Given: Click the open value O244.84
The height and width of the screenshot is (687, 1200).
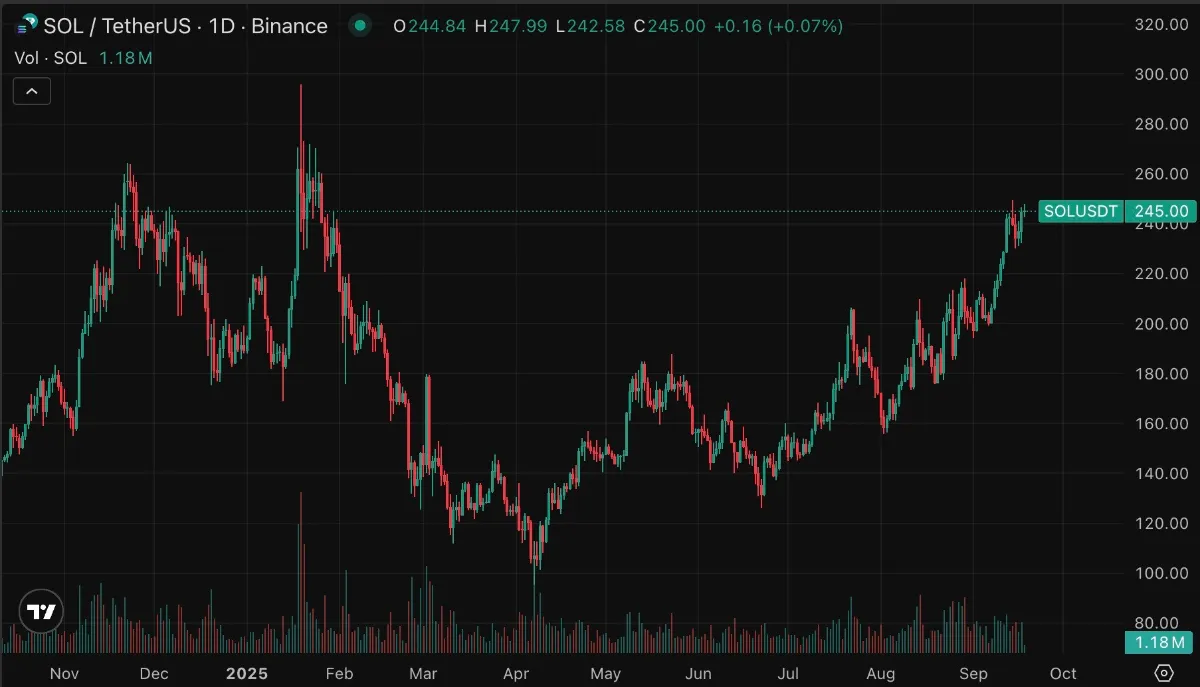Looking at the screenshot, I should click(x=429, y=26).
